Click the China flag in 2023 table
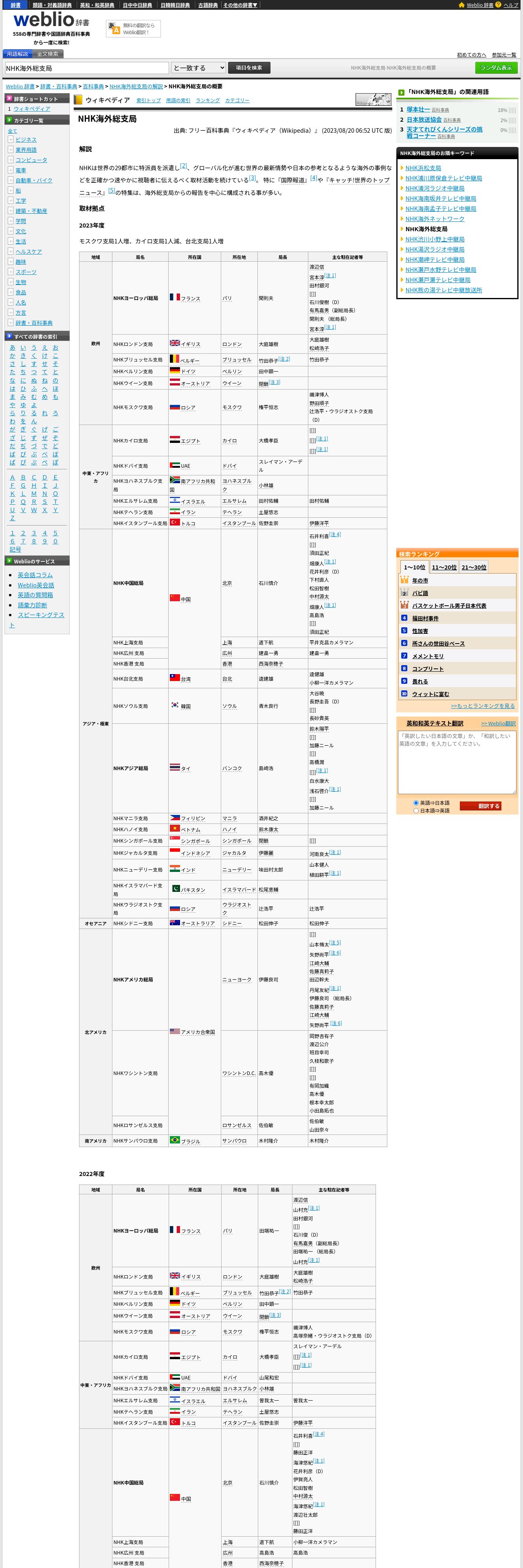 175,598
